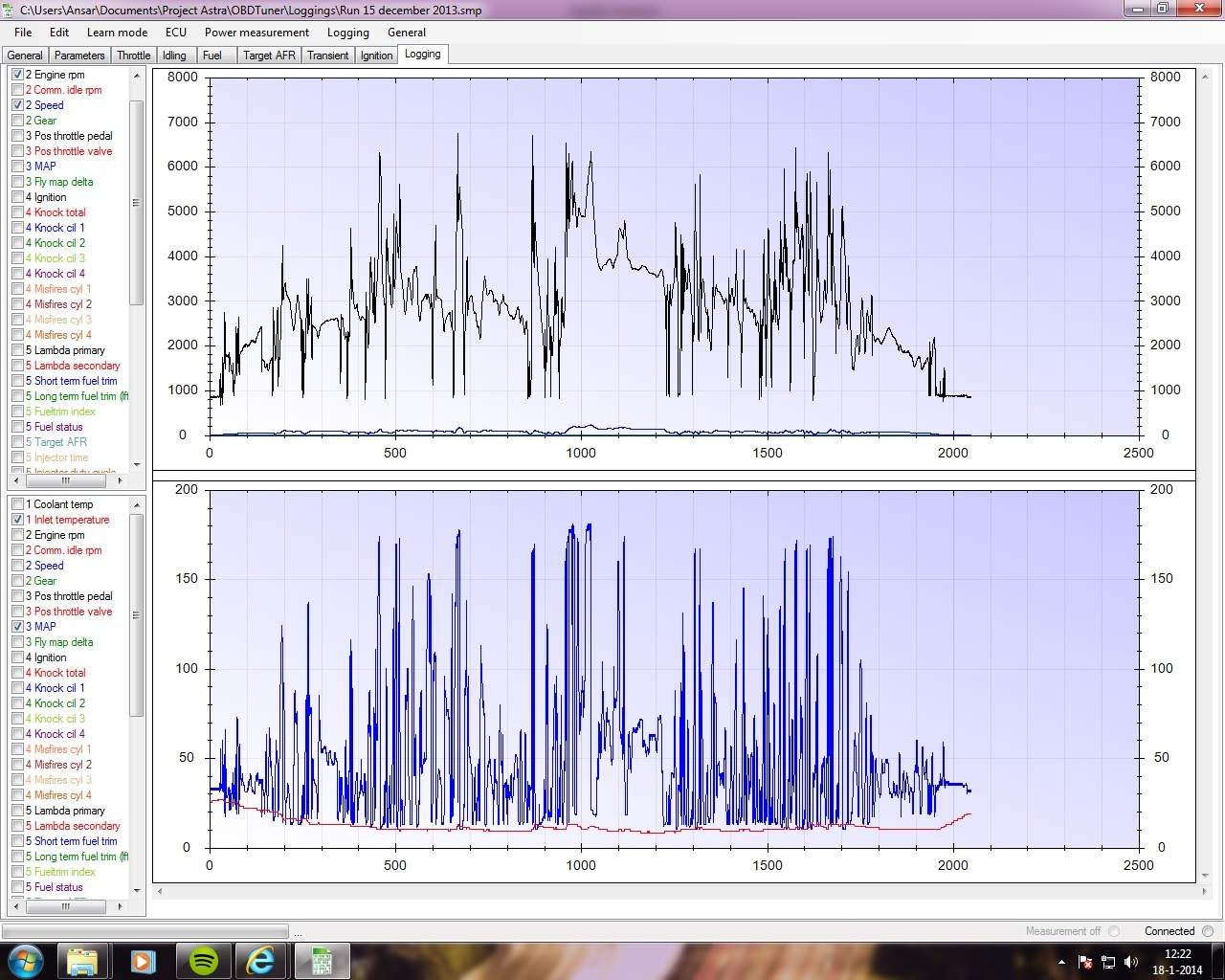This screenshot has width=1225, height=980.
Task: Check Engine rpm in the lower chart list
Action: tap(17, 535)
